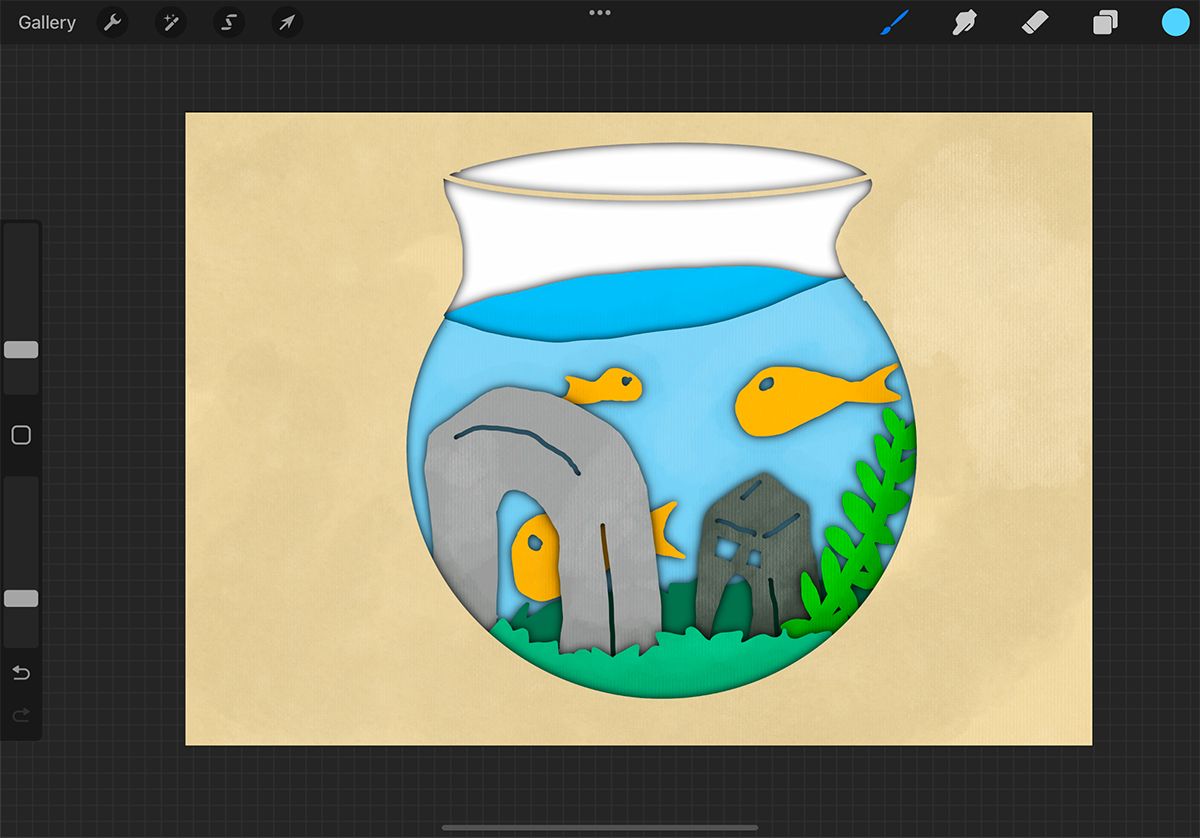Select the Smudge tool
This screenshot has height=838, width=1200.
tap(963, 22)
